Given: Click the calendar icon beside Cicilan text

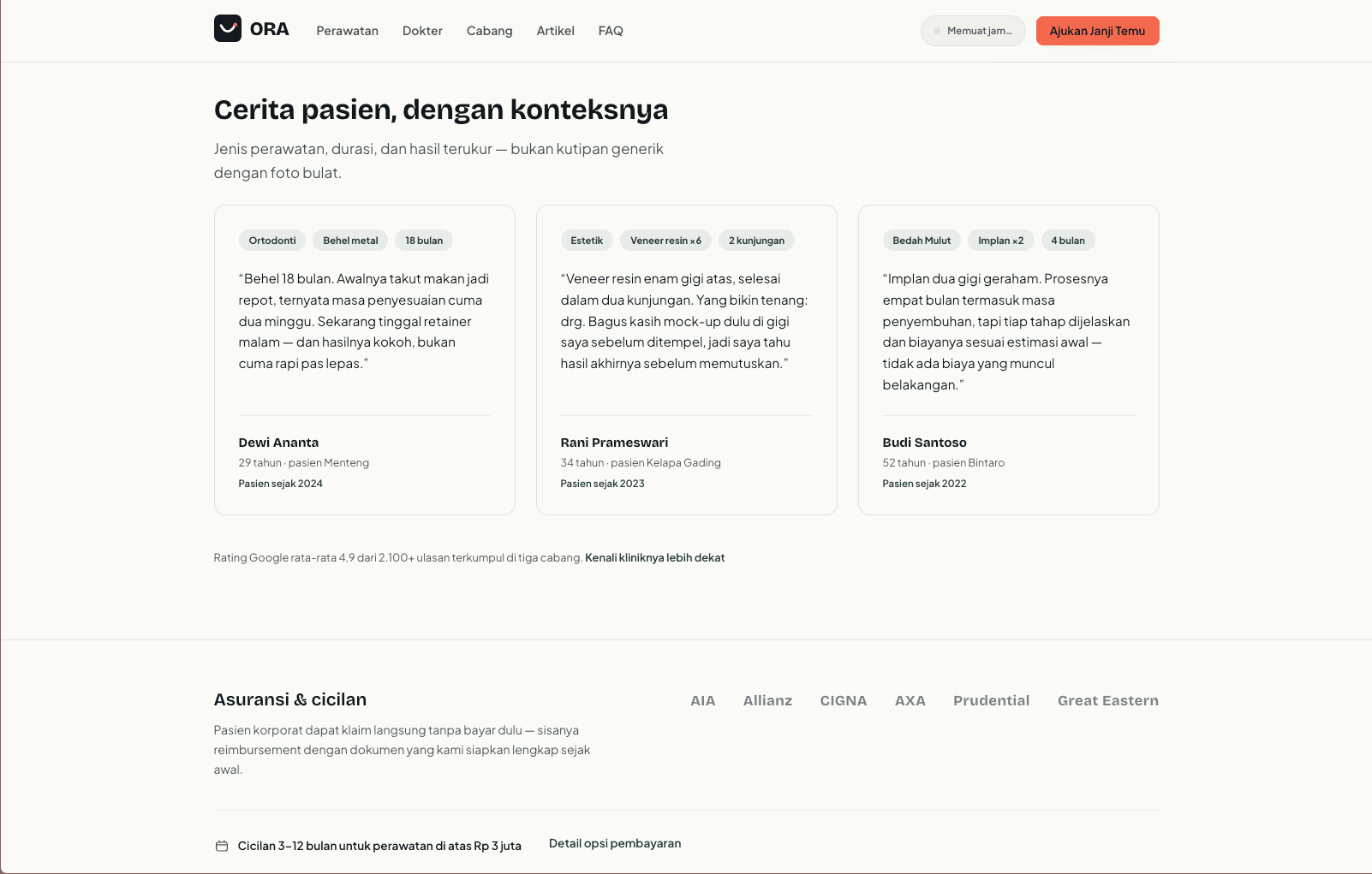Looking at the screenshot, I should (x=222, y=846).
